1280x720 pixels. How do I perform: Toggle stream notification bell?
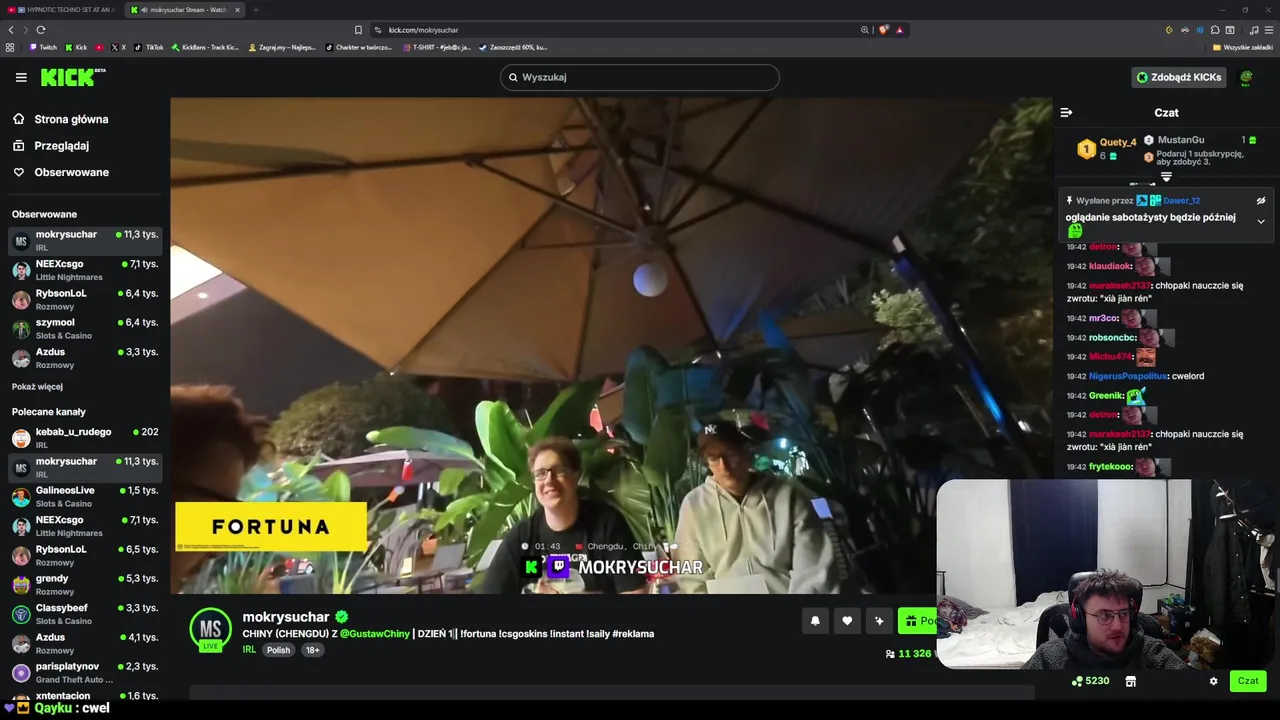[x=815, y=621]
